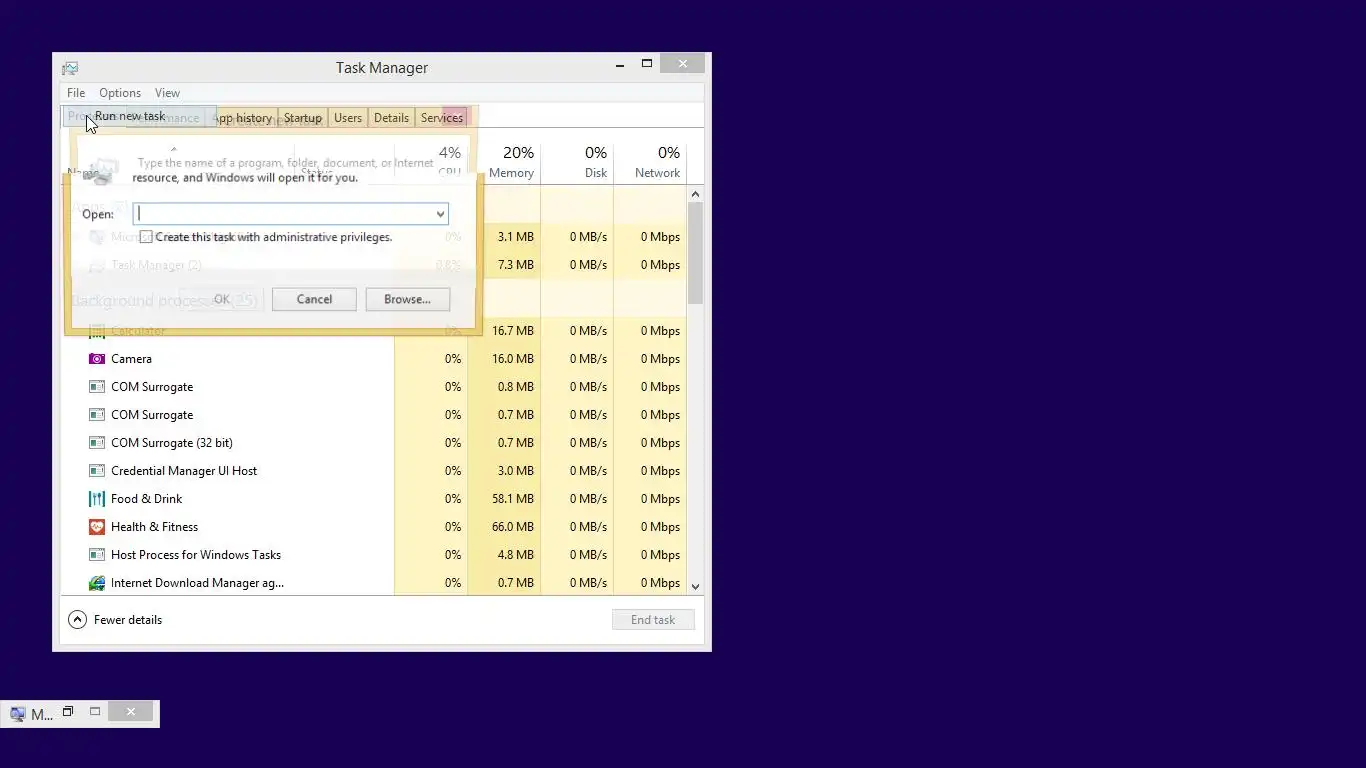This screenshot has height=768, width=1366.
Task: Click the Camera app icon
Action: pyautogui.click(x=97, y=359)
